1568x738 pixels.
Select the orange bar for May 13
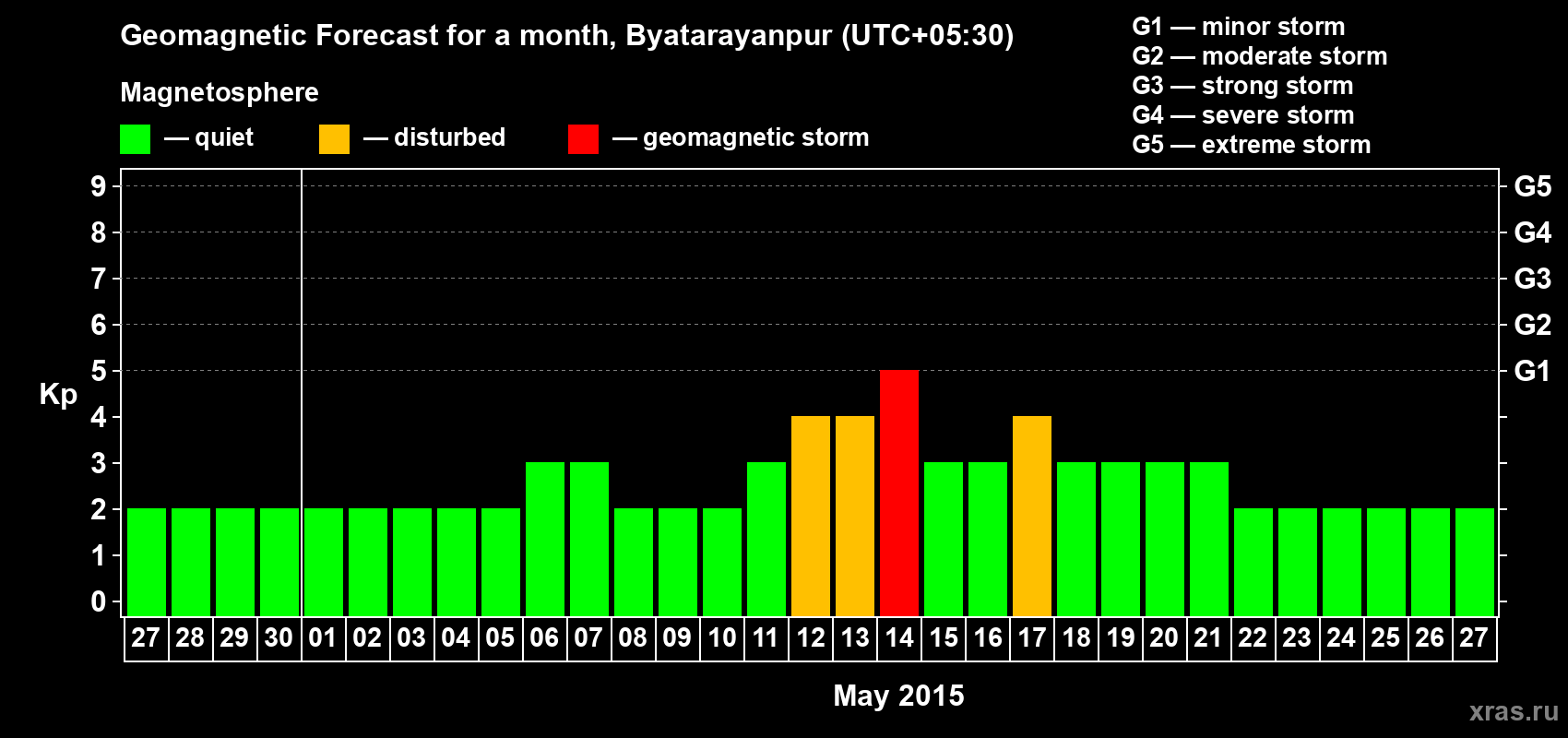click(x=855, y=516)
